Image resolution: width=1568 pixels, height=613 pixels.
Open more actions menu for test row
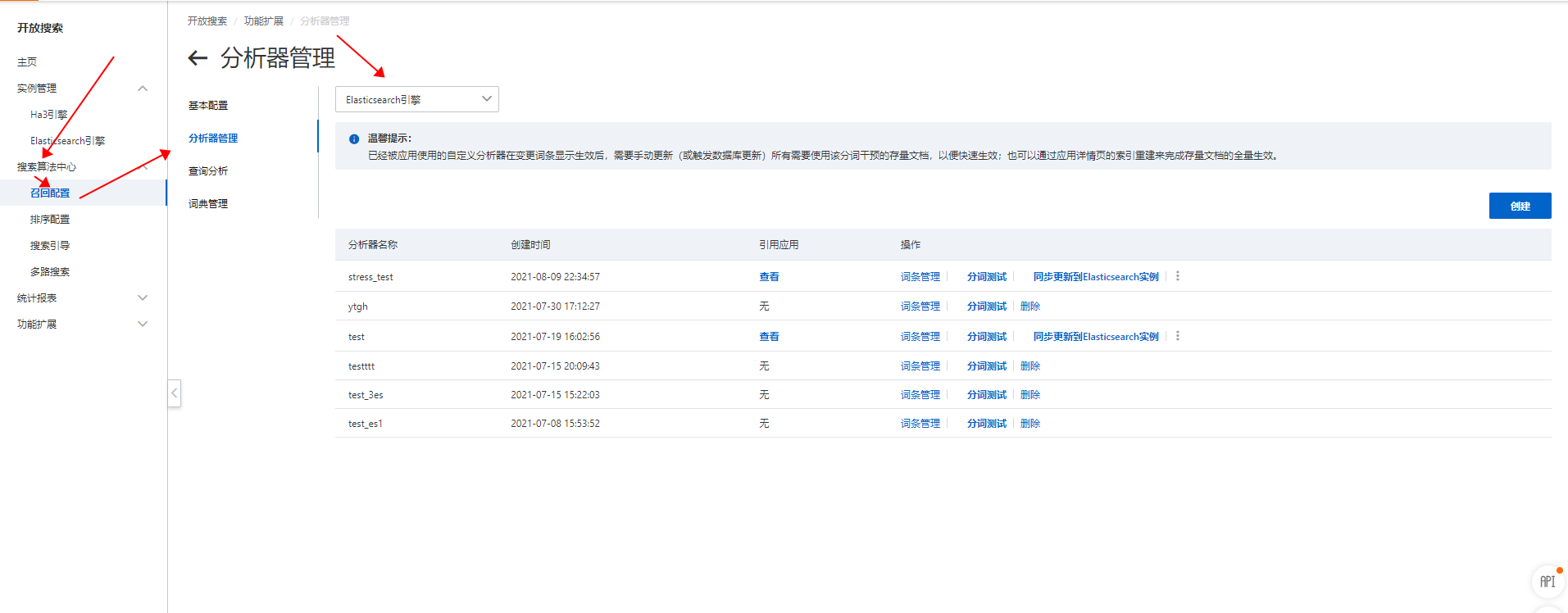coord(1178,336)
